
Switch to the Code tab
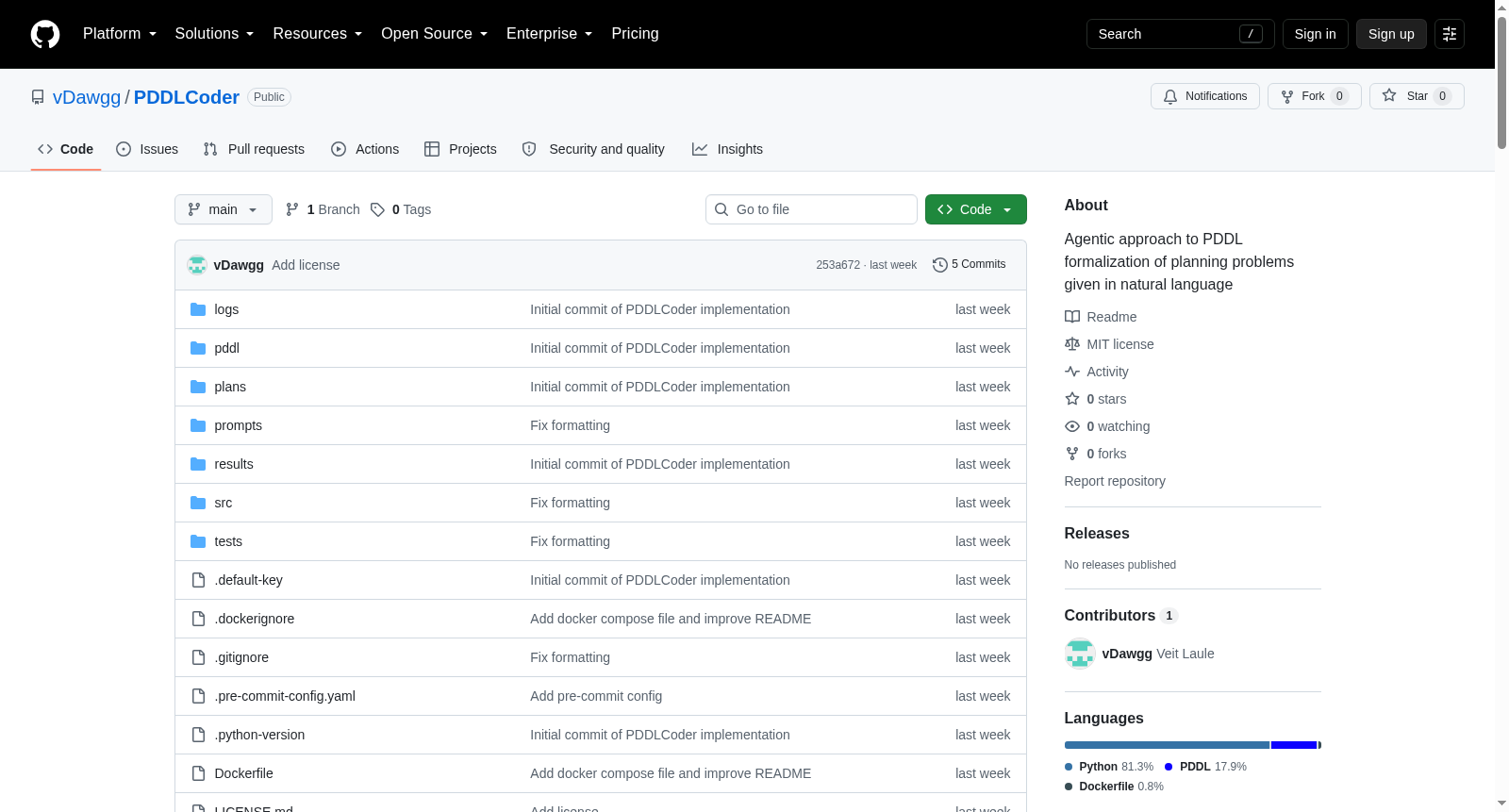(x=66, y=149)
